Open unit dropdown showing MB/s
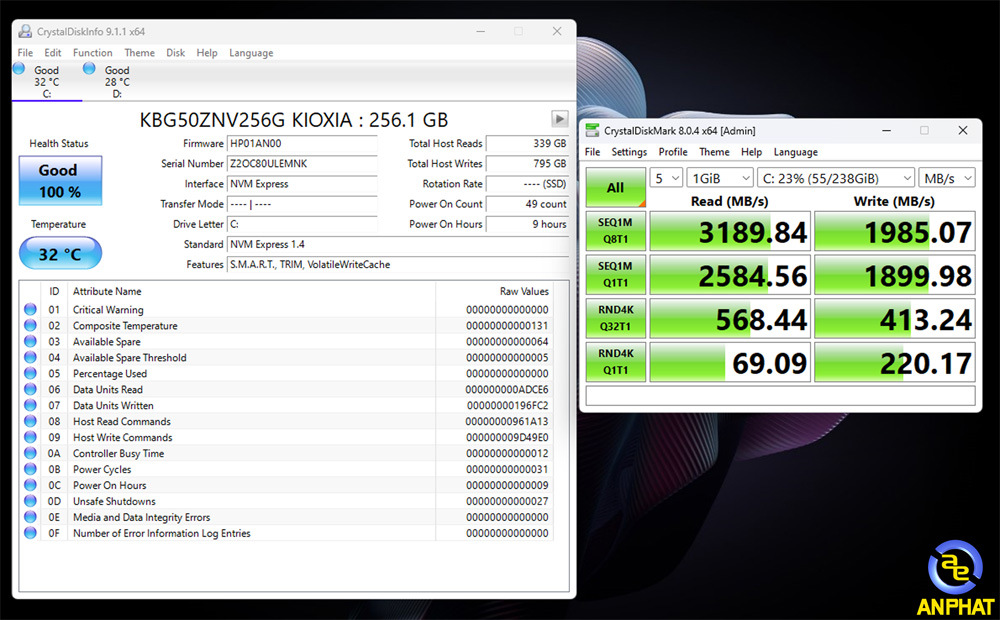Viewport: 1000px width, 620px height. [x=947, y=178]
